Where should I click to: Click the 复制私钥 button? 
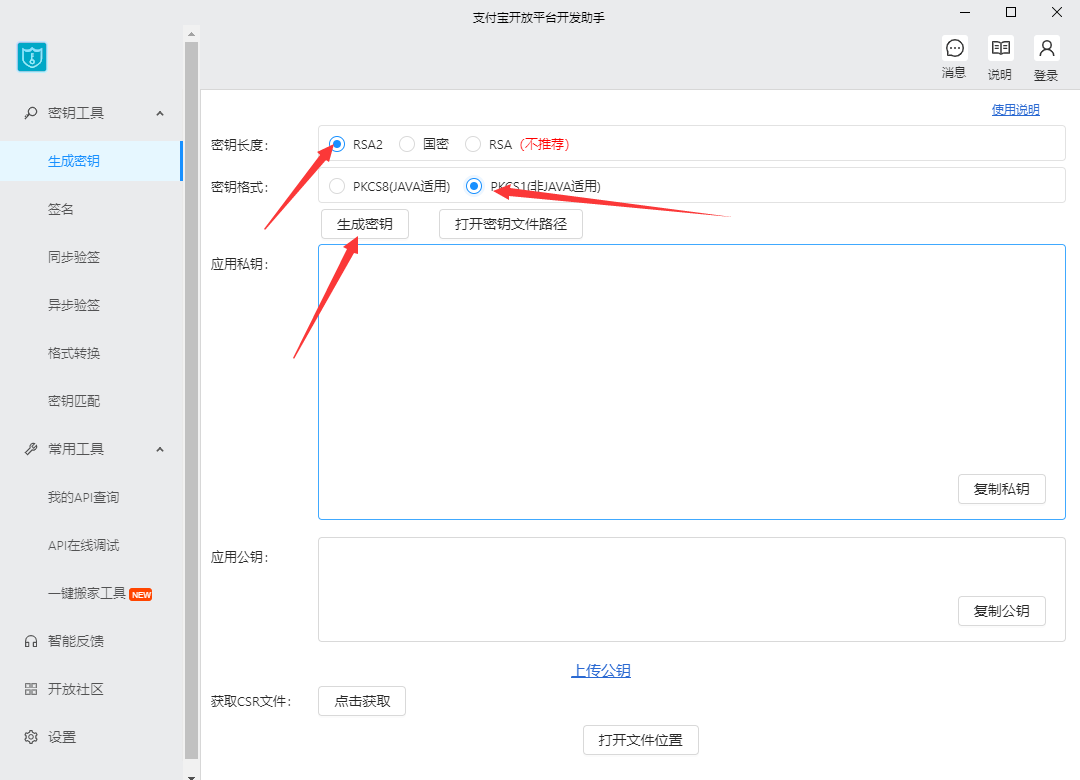(1001, 489)
